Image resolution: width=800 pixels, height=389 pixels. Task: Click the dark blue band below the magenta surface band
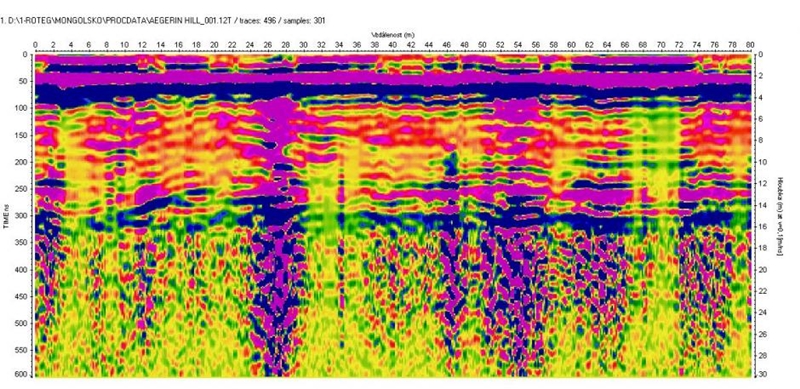[x=393, y=92]
